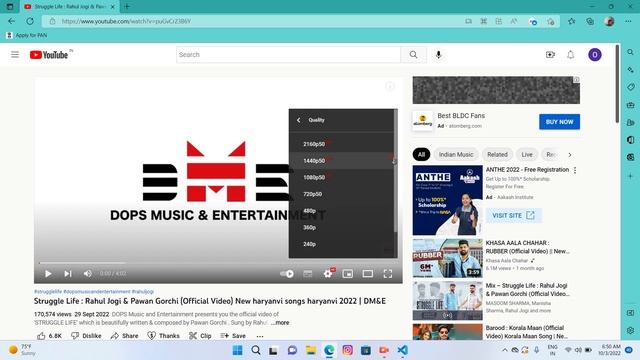Open YouTube notifications bell
Image resolution: width=640 pixels, height=360 pixels.
point(571,55)
